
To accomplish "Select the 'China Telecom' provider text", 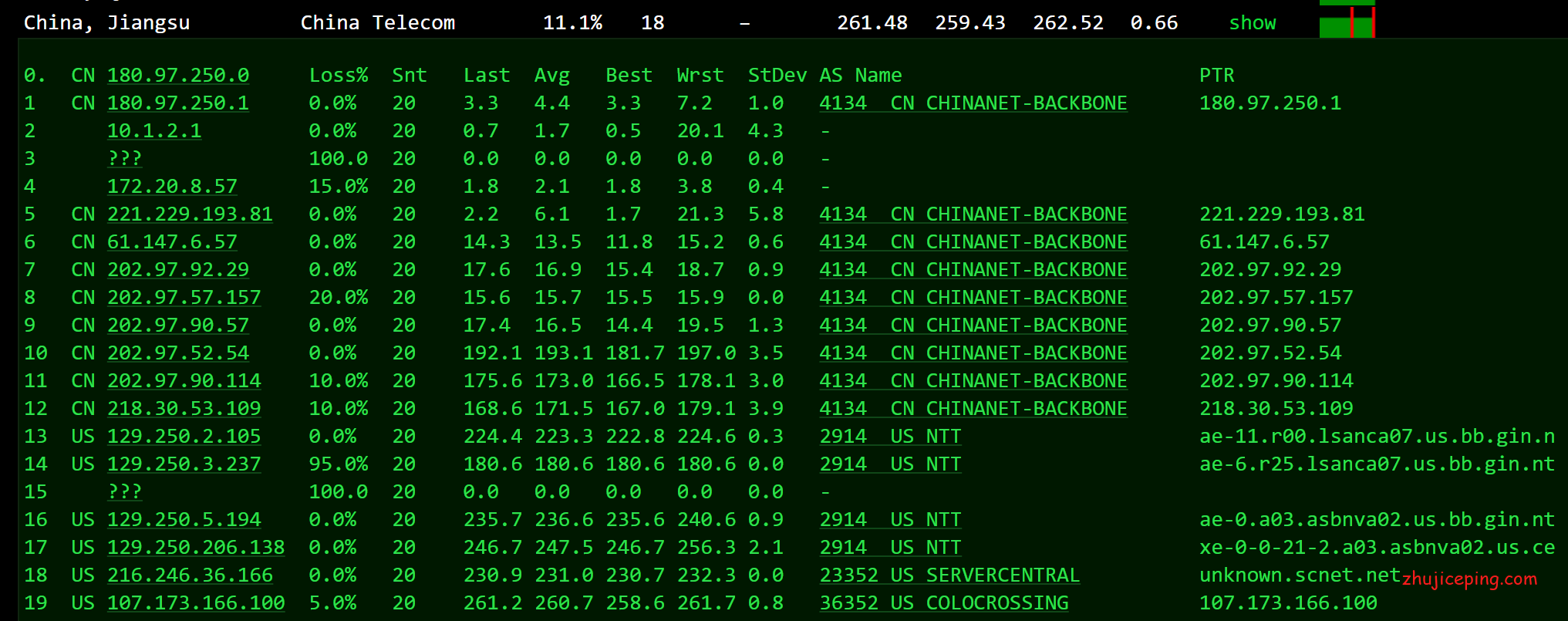I will [x=378, y=23].
